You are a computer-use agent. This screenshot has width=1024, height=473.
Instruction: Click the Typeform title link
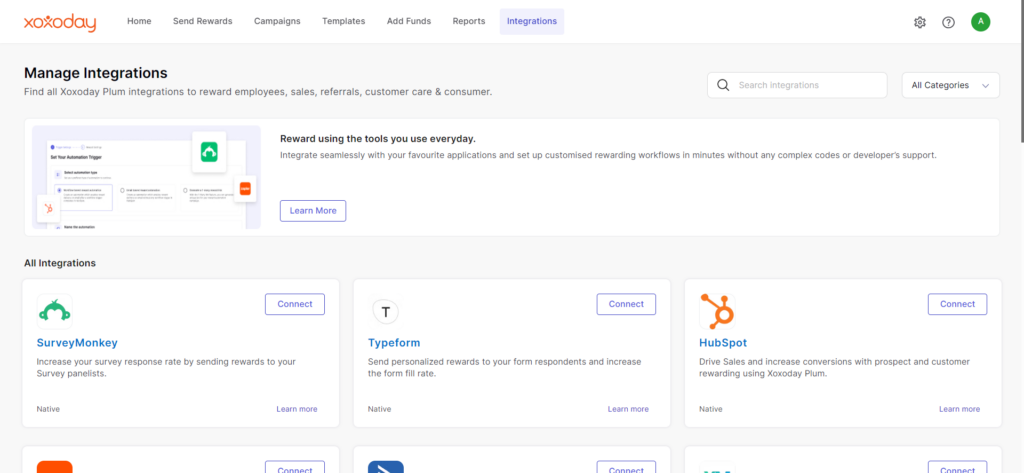click(394, 343)
